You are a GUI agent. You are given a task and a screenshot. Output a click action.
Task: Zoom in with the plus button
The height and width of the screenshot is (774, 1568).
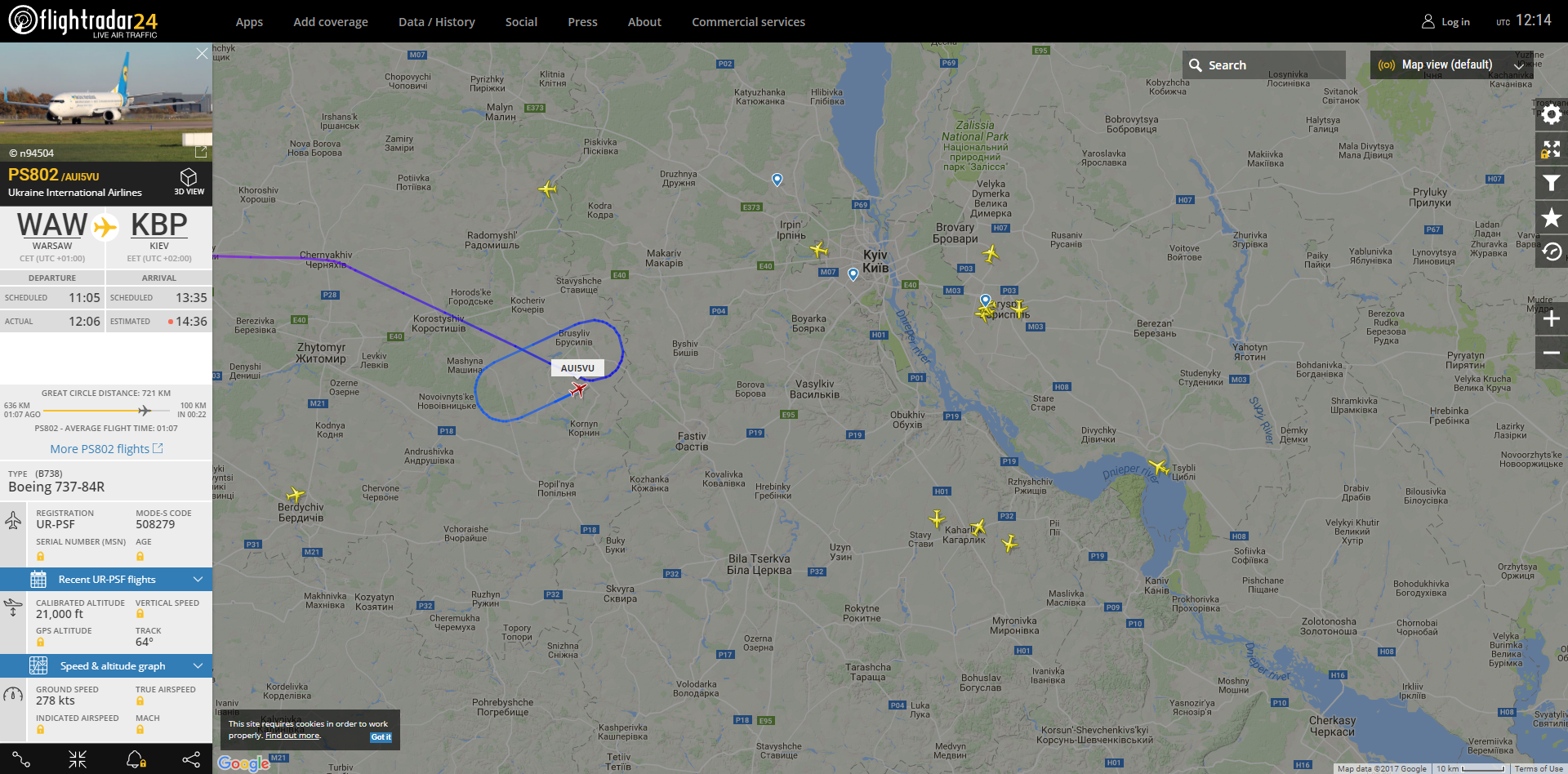[1551, 318]
